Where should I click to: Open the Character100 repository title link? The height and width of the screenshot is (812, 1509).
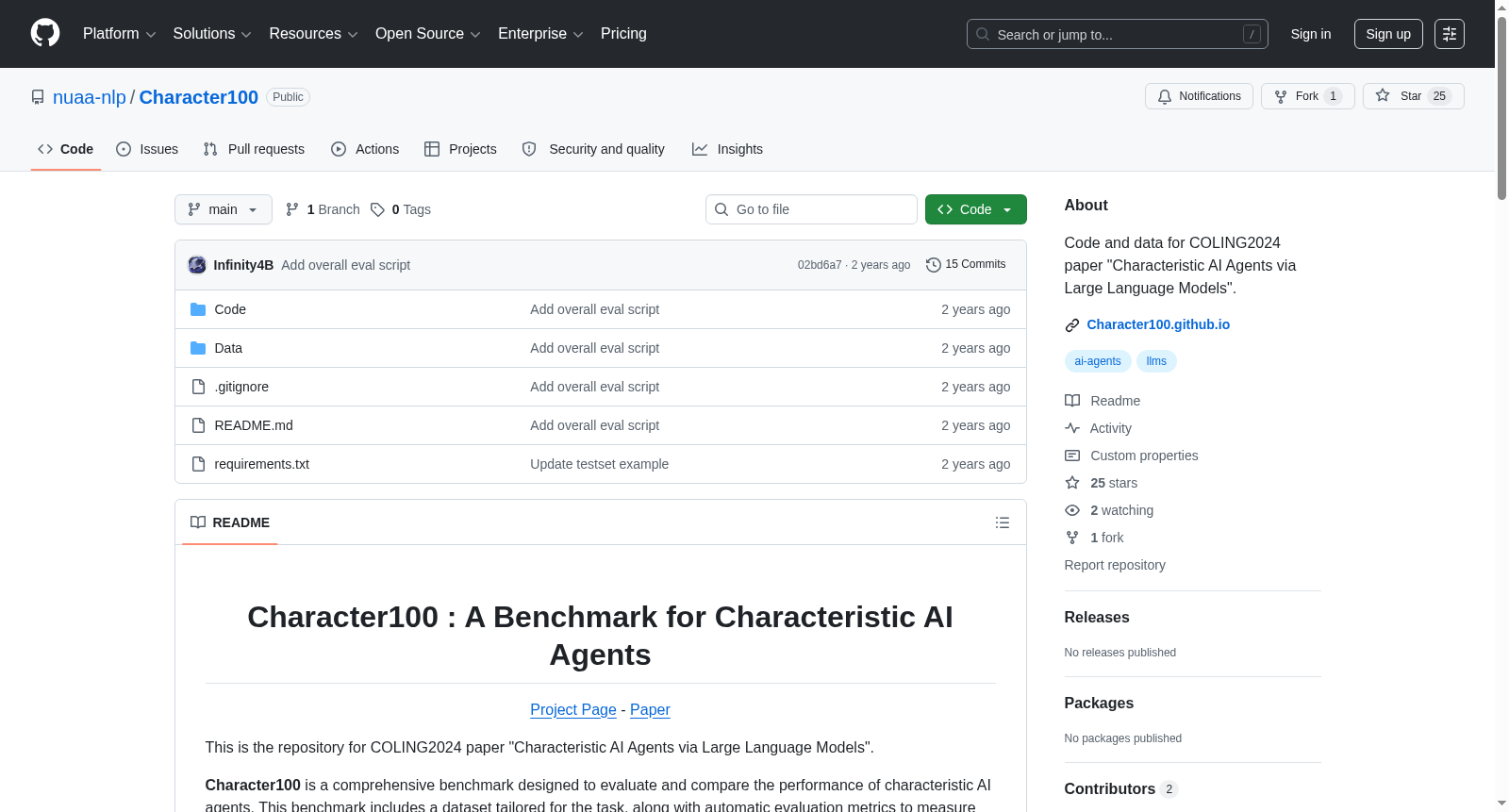(199, 97)
